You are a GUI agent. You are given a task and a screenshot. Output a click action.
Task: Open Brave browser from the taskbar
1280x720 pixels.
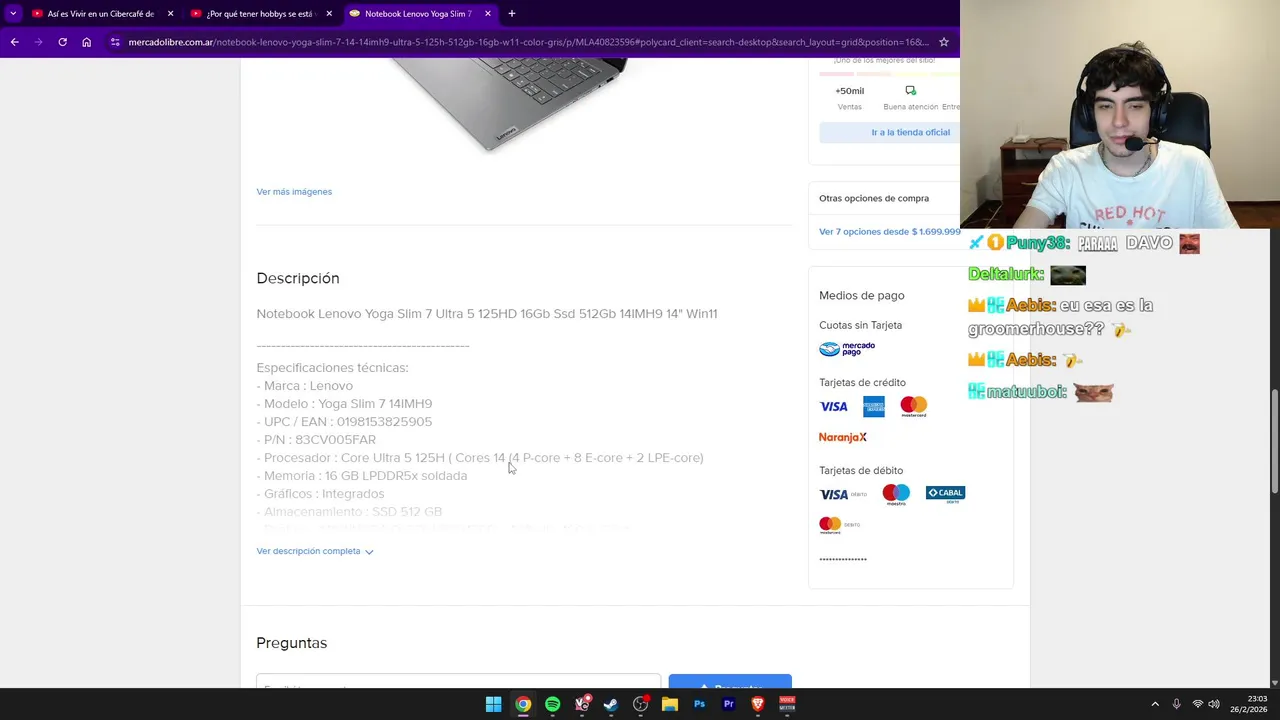coord(758,704)
